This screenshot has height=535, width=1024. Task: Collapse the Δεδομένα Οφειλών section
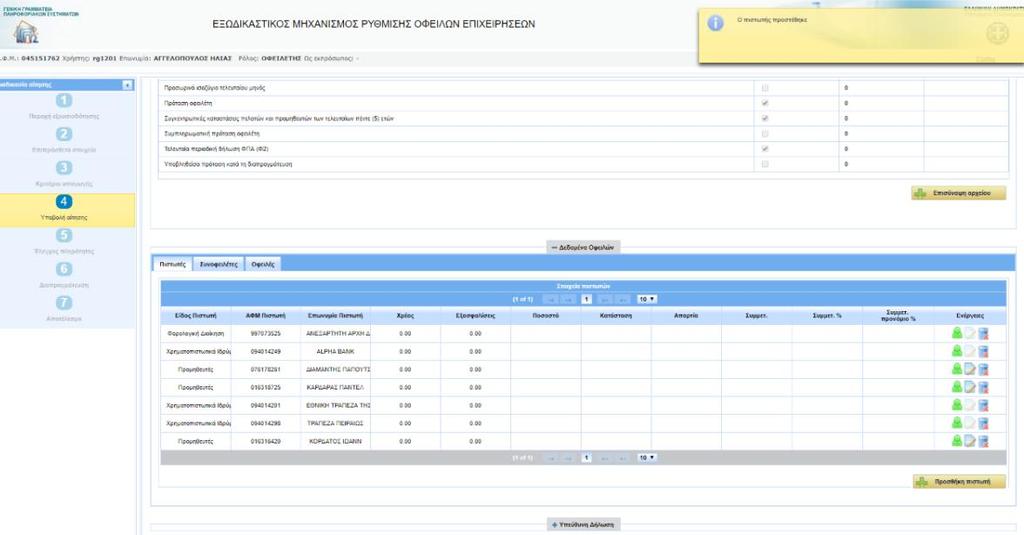coord(583,248)
